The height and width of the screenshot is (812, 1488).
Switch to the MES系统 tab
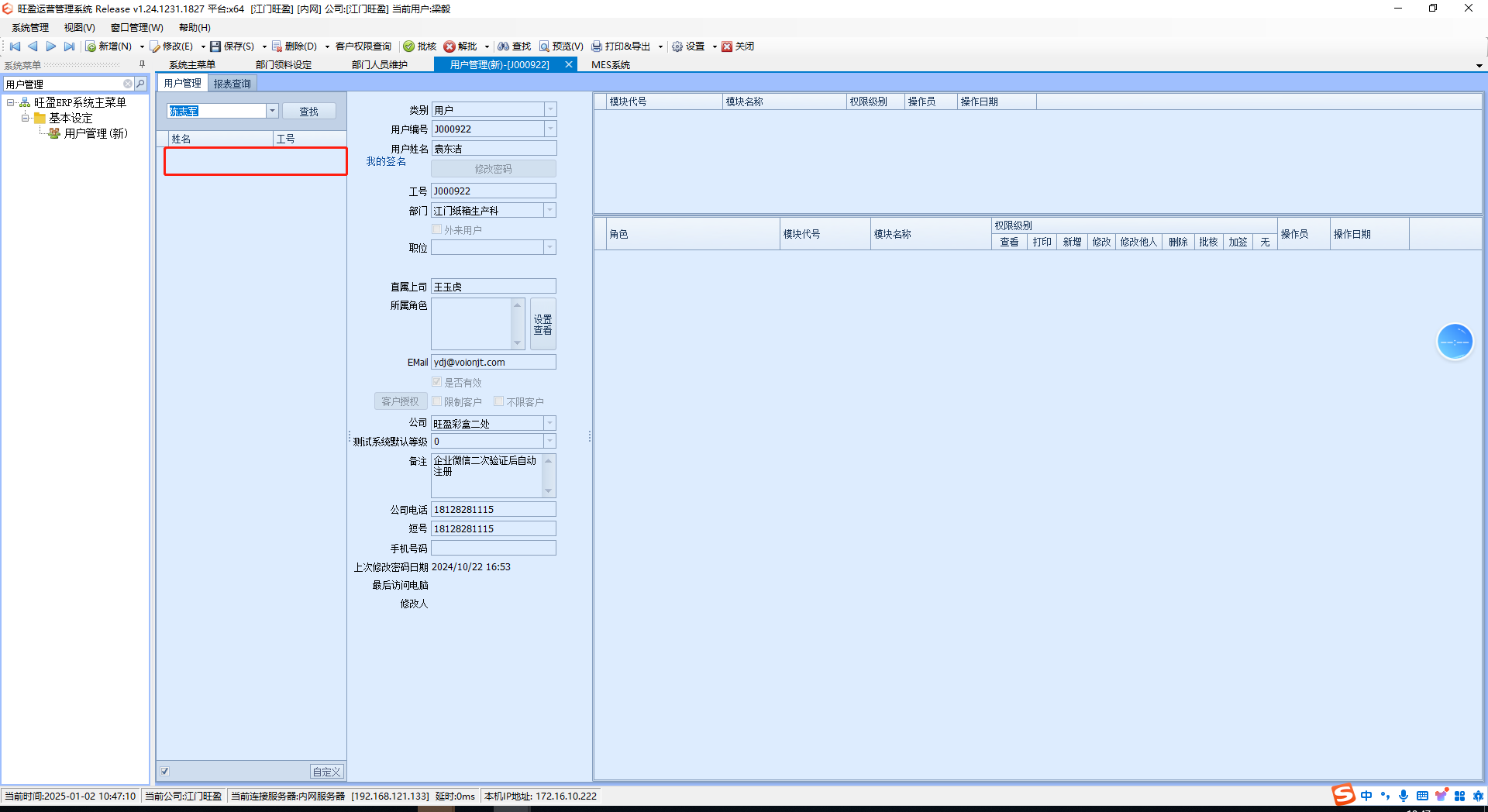[610, 65]
